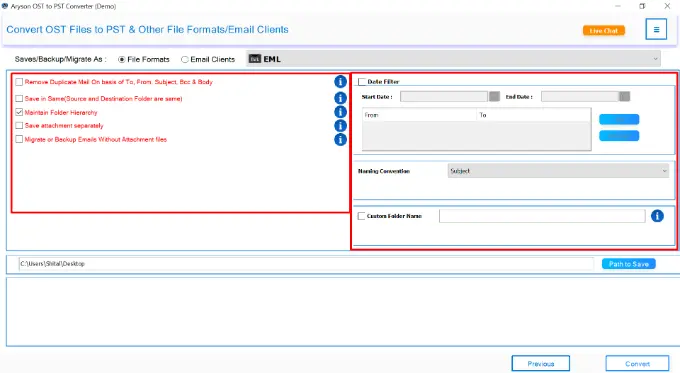
Task: Click info icon for Save attachment separately
Action: (340, 126)
